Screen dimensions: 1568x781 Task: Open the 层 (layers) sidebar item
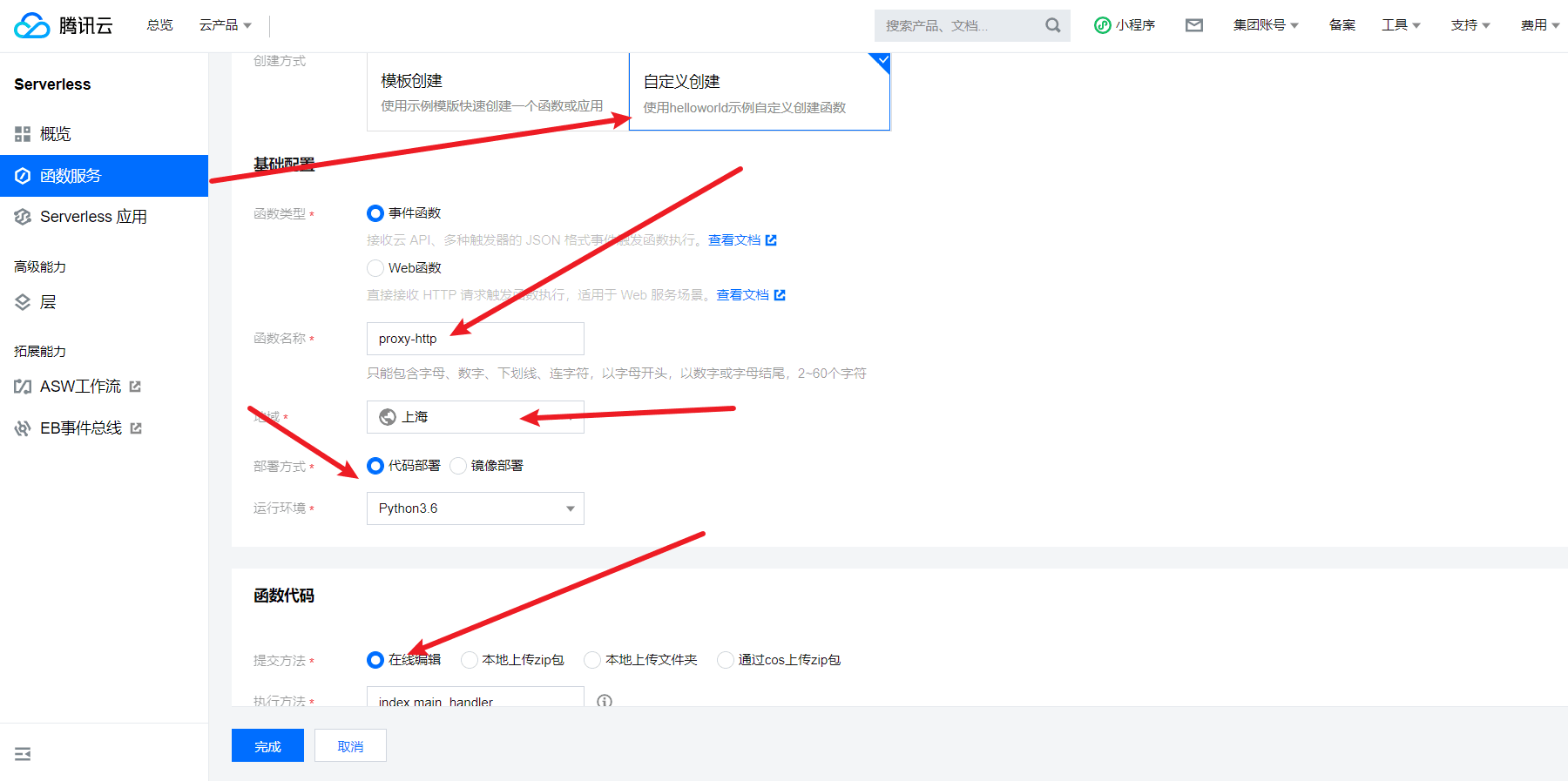[104, 302]
